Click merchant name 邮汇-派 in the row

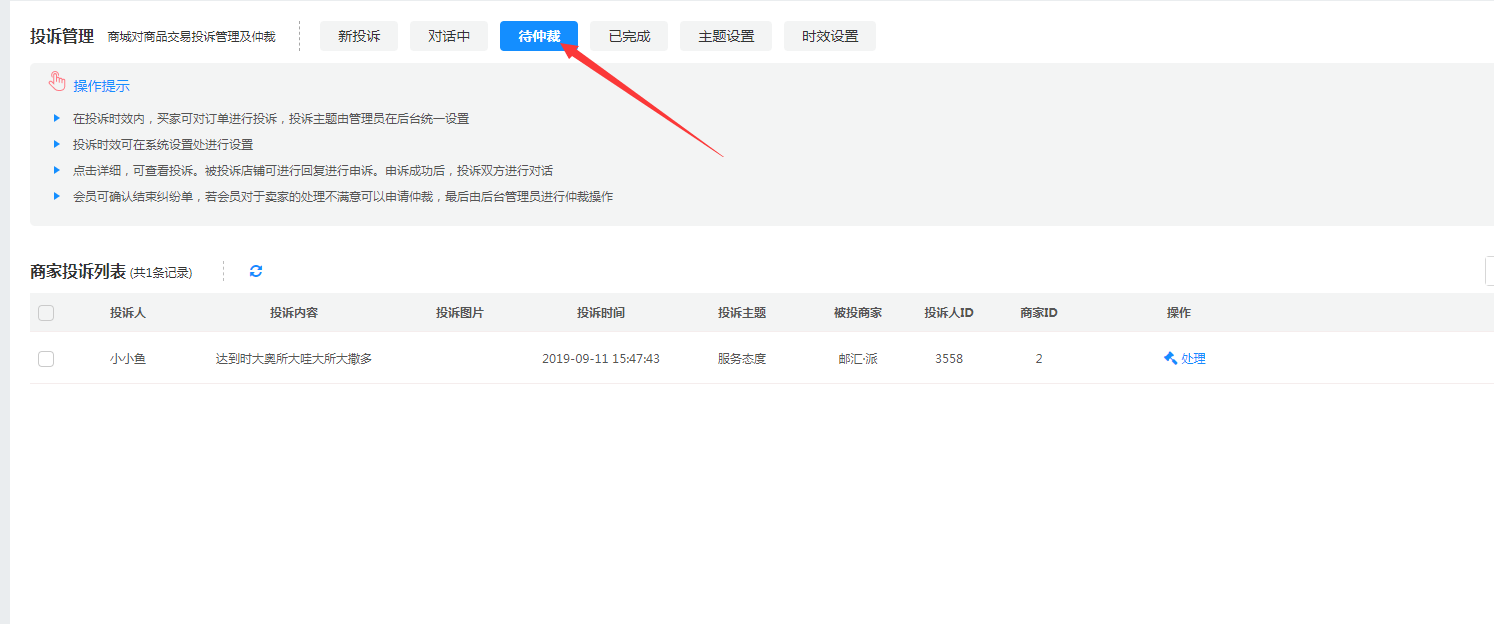pos(858,359)
